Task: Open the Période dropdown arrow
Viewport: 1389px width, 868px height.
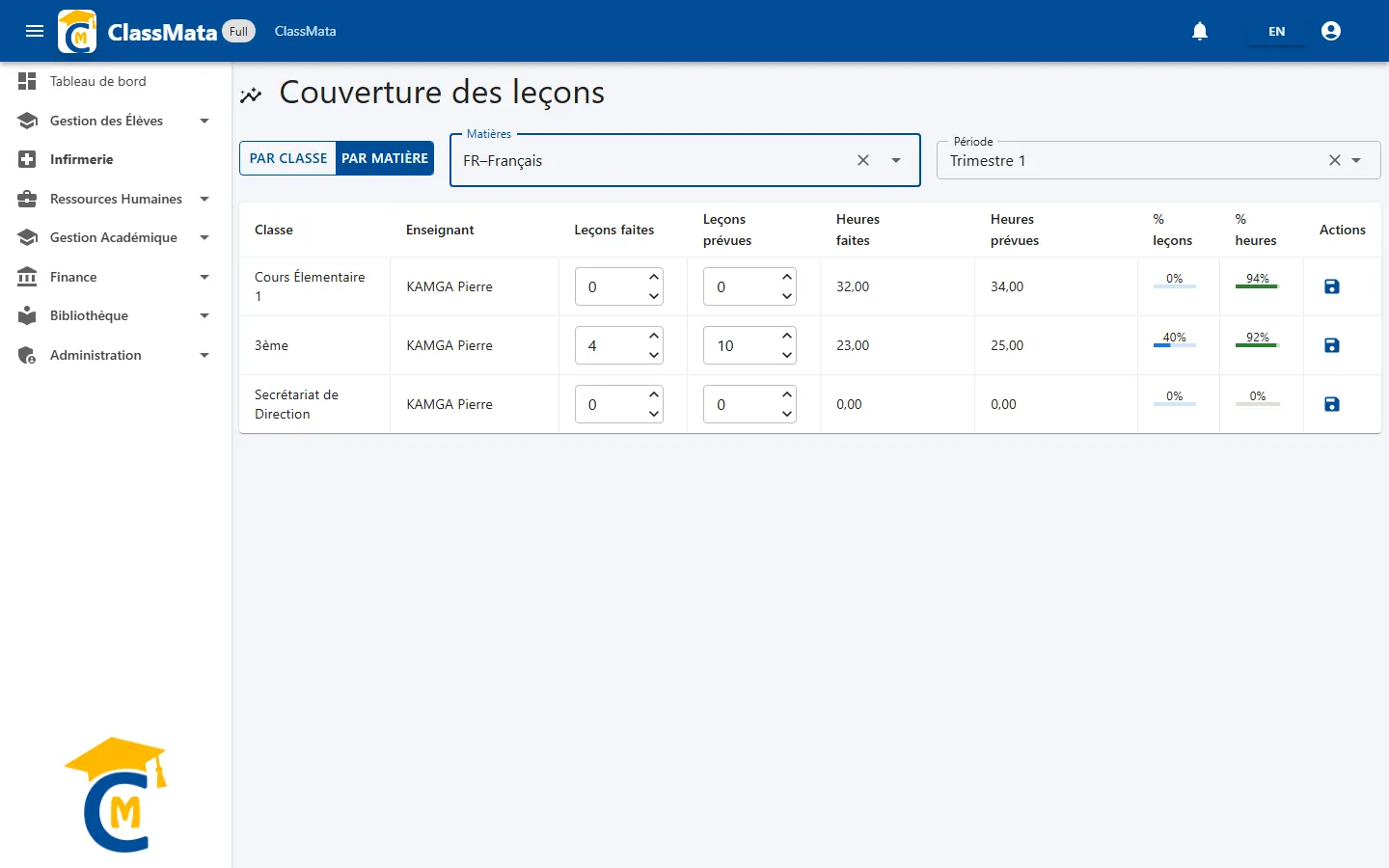Action: pos(1356,160)
